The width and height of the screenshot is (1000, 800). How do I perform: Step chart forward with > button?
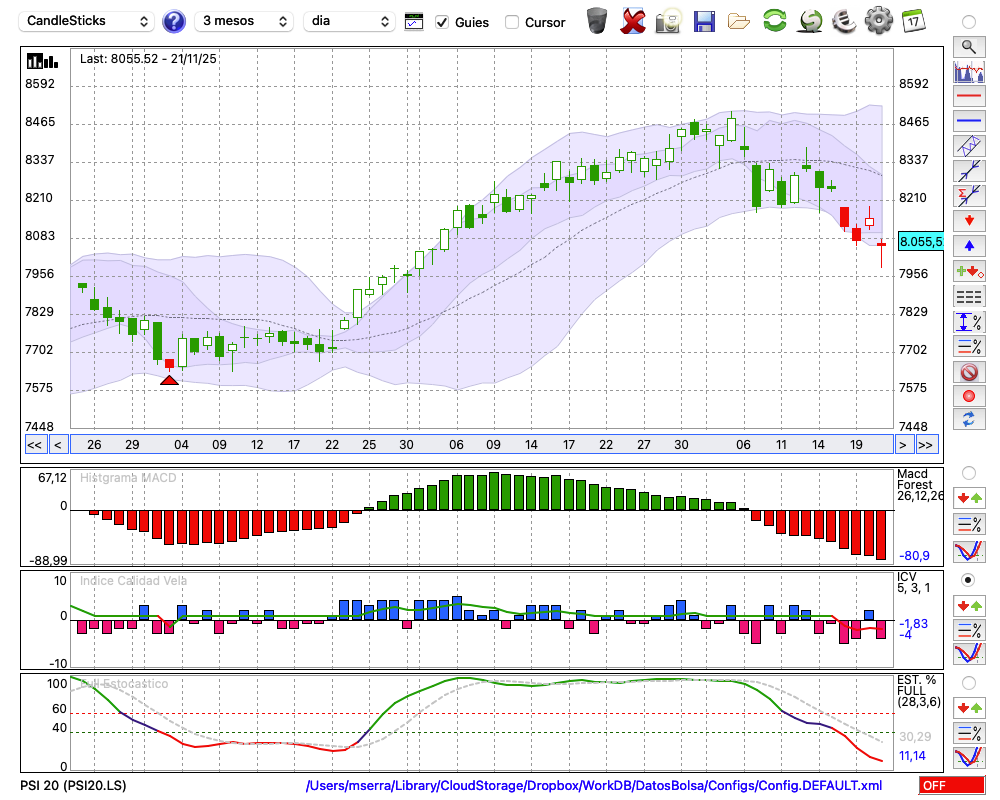(902, 445)
